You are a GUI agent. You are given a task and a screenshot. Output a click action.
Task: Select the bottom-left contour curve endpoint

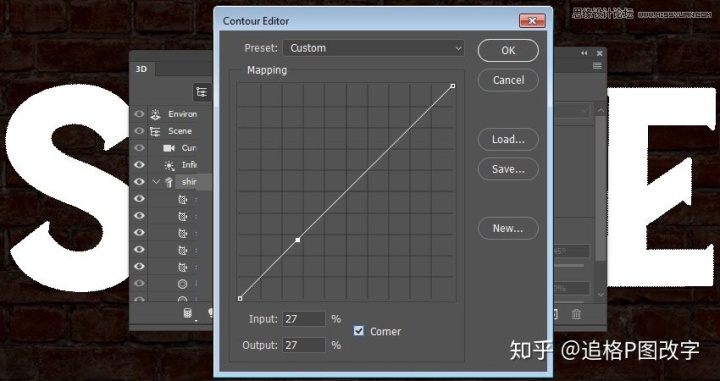(x=240, y=298)
